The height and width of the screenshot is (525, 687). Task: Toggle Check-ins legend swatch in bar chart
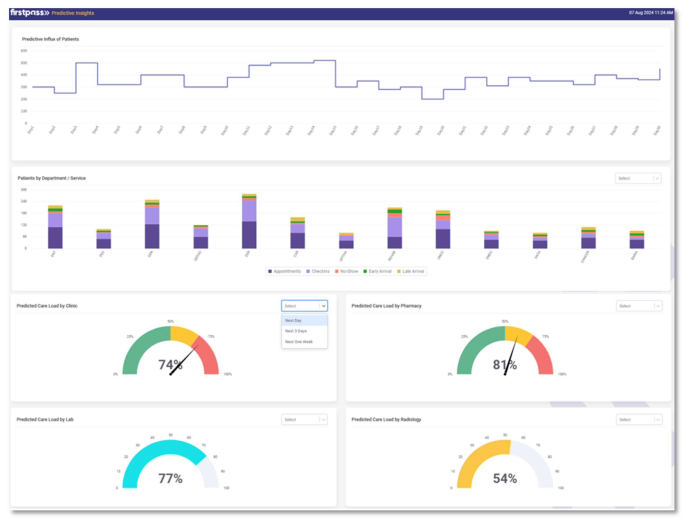tap(307, 271)
